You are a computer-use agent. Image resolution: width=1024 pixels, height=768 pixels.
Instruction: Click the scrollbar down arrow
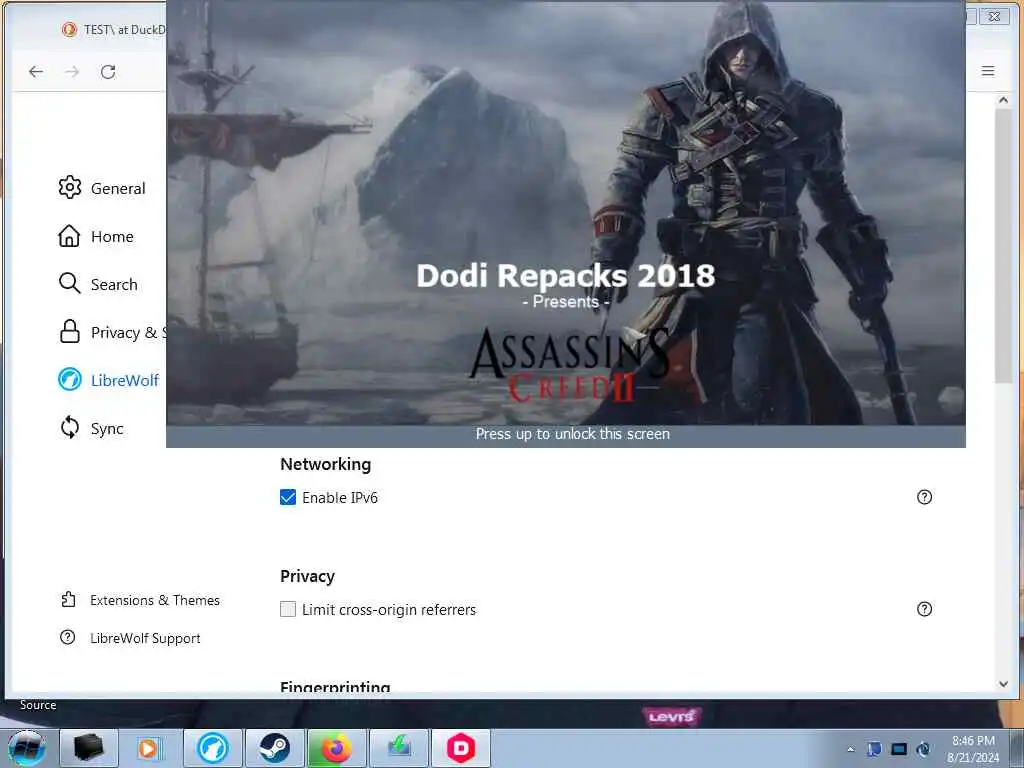click(1004, 684)
